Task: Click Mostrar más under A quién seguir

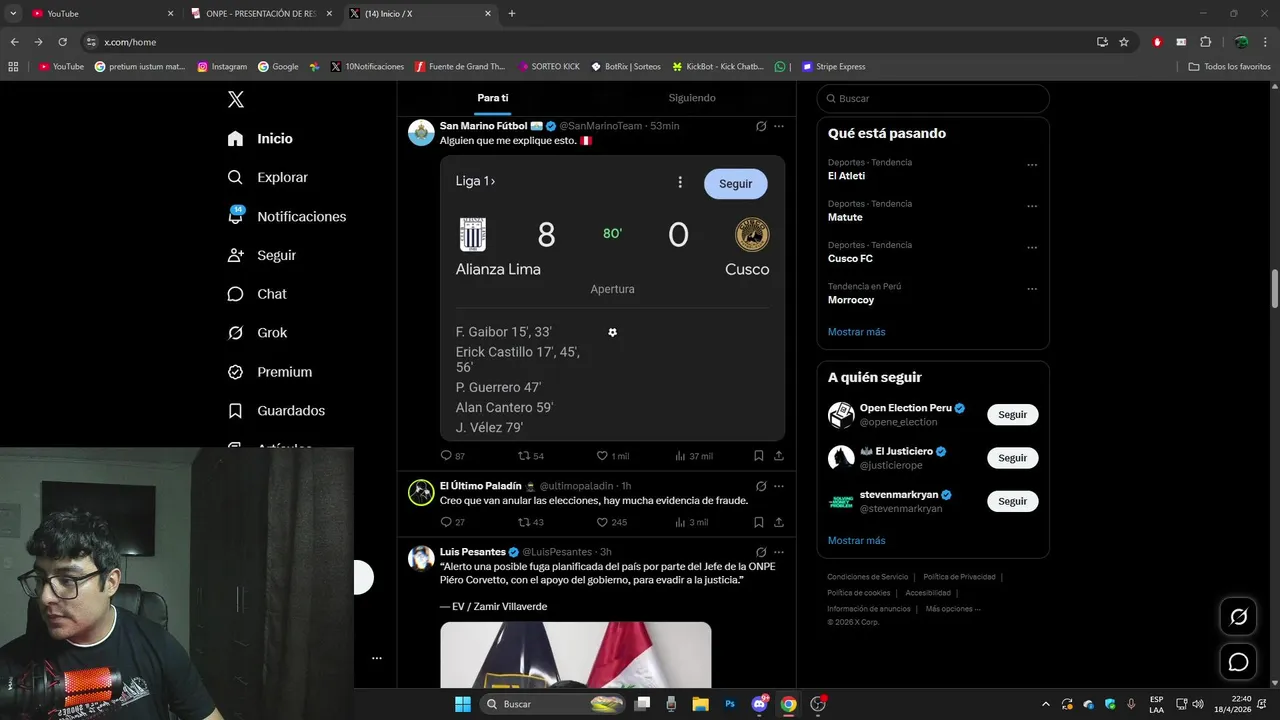Action: click(x=856, y=541)
